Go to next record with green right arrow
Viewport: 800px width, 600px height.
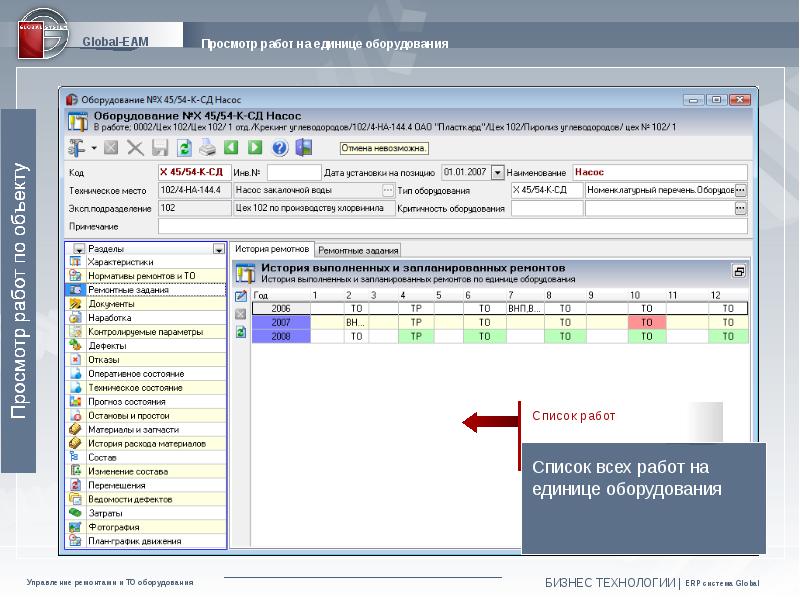[255, 148]
